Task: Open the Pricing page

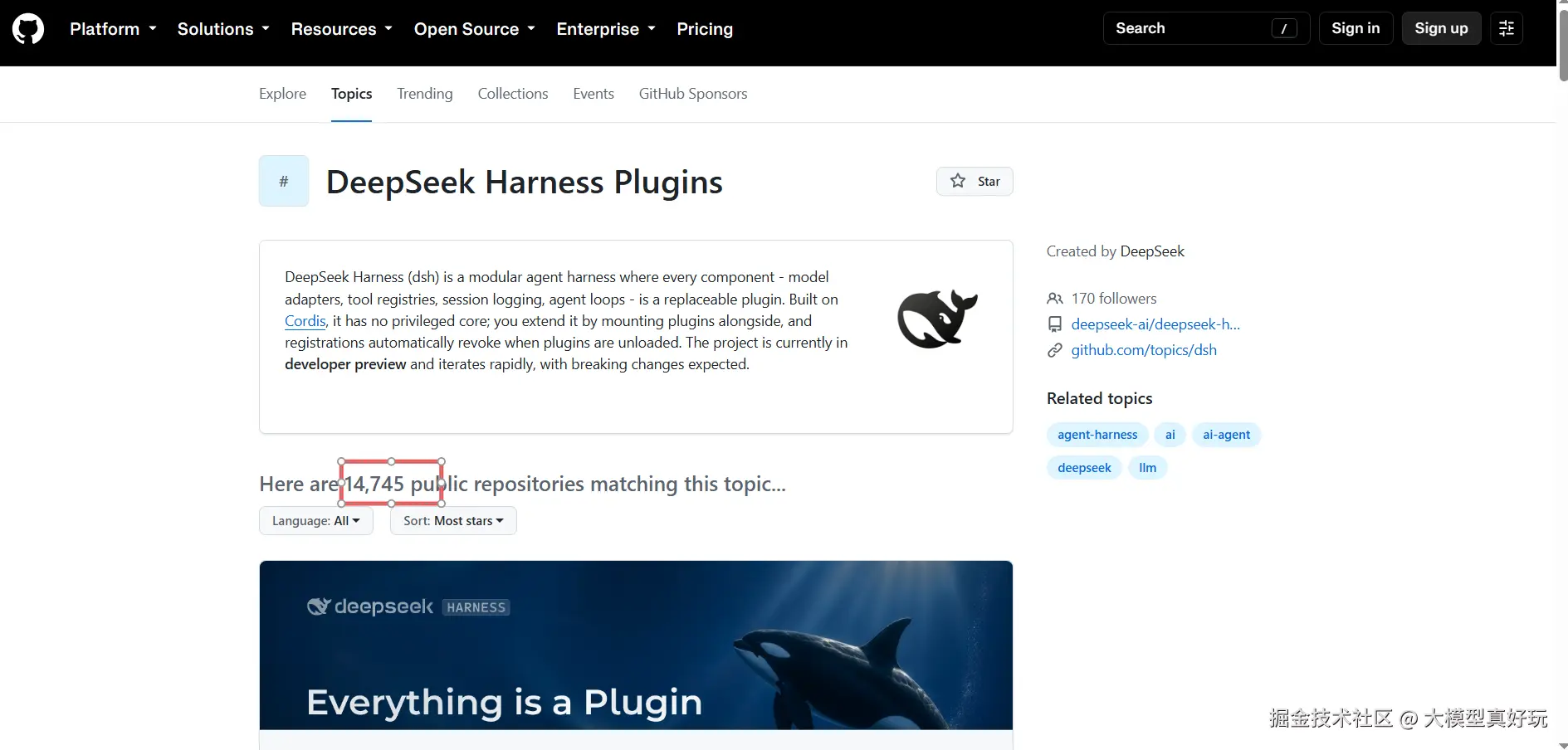Action: click(705, 29)
